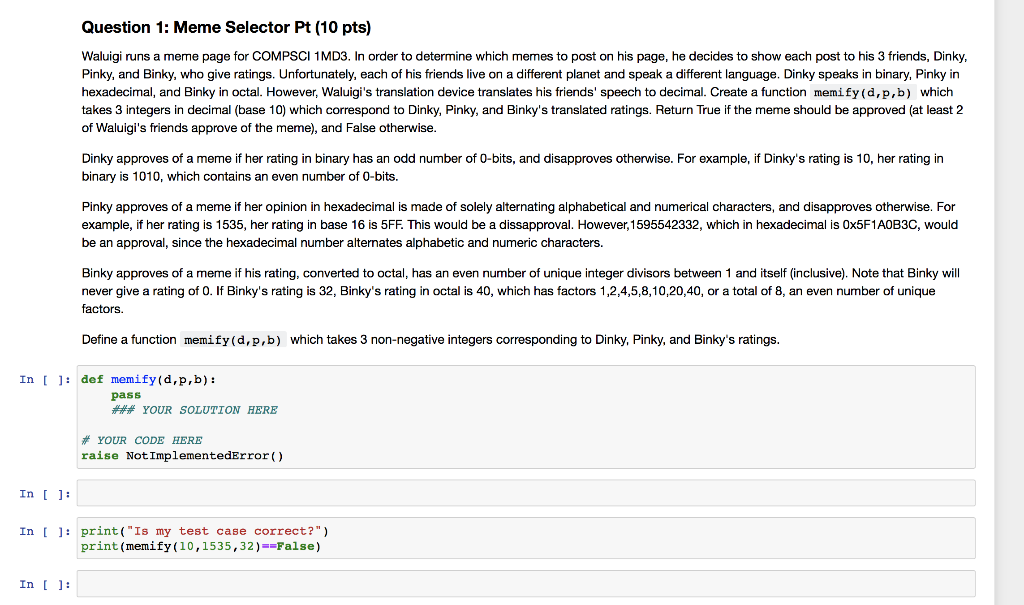The height and width of the screenshot is (605, 1024).
Task: Click the 'pass' keyword in memify cell
Action: click(x=126, y=395)
